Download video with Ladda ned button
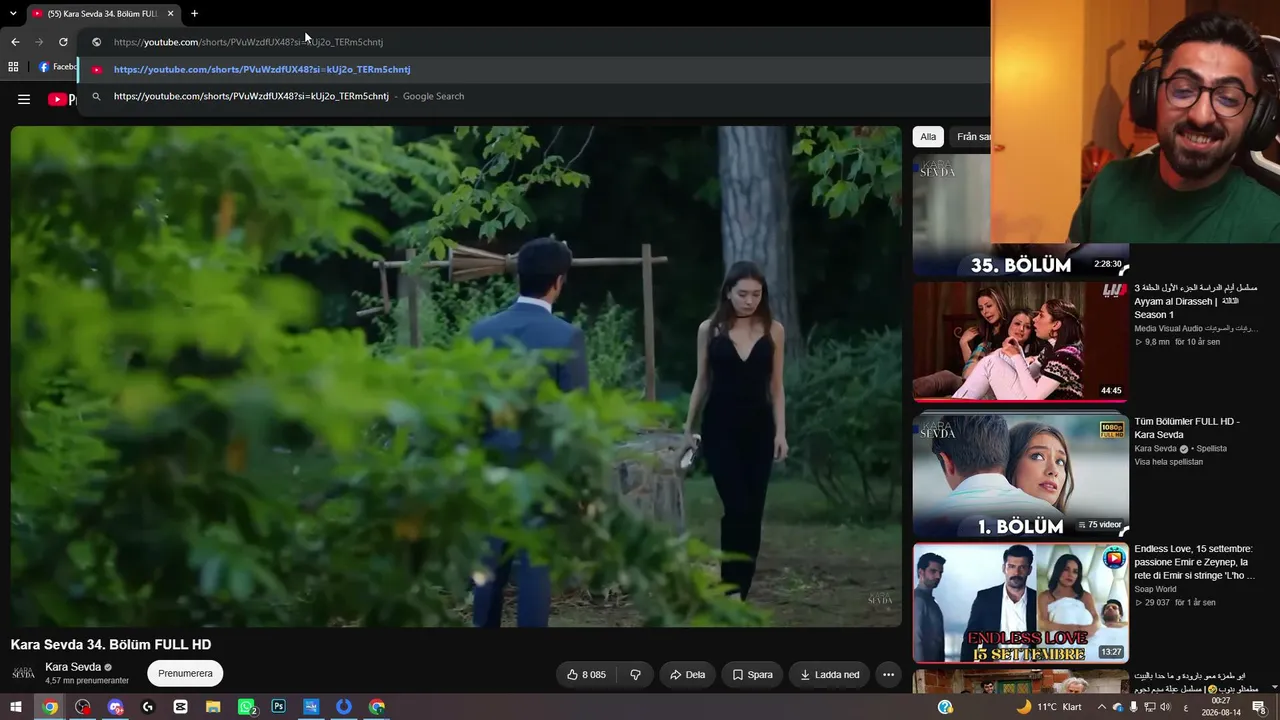1280x720 pixels. pos(830,675)
